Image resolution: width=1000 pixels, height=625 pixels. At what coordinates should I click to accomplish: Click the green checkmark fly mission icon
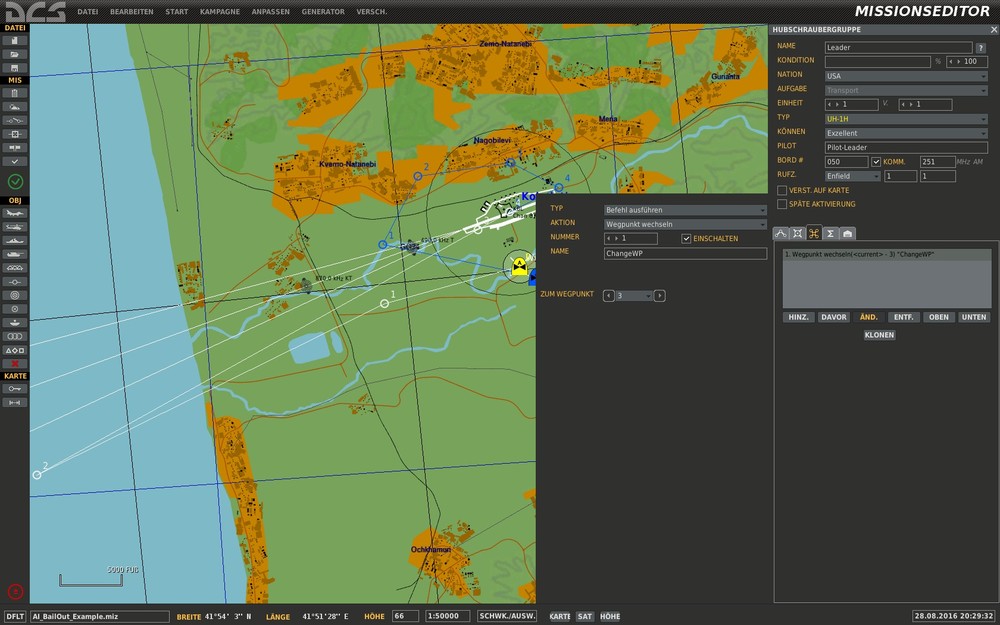15,181
